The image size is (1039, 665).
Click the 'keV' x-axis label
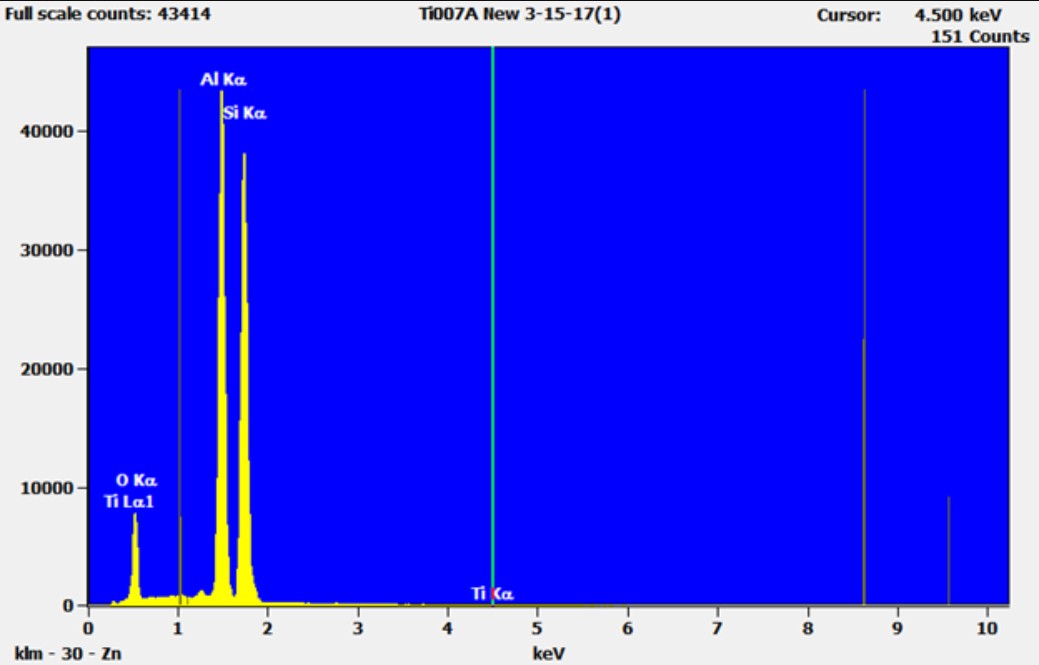pos(549,654)
